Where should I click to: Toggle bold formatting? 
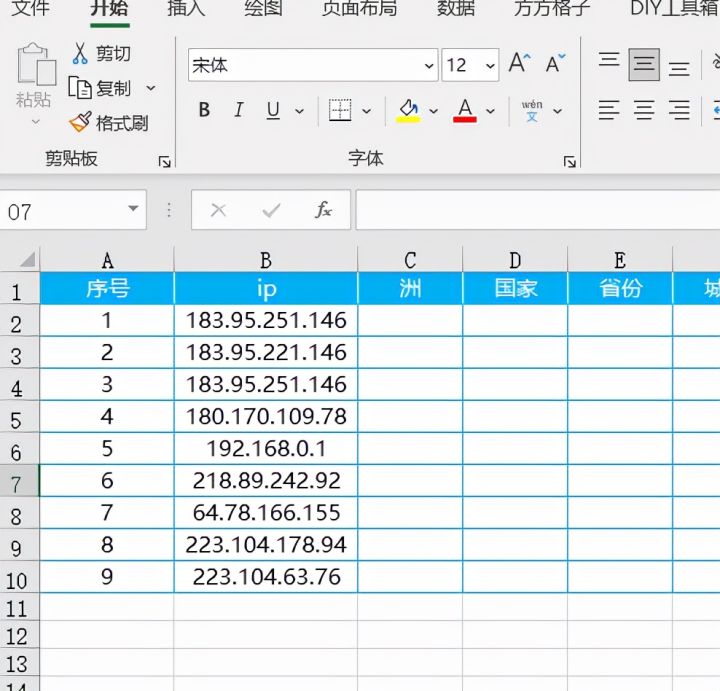tap(204, 110)
